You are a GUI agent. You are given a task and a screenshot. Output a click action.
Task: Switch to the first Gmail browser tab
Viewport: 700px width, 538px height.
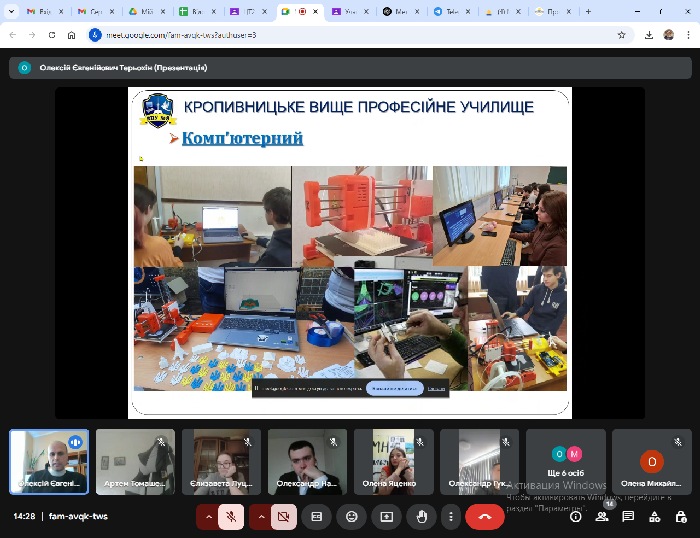pos(36,11)
